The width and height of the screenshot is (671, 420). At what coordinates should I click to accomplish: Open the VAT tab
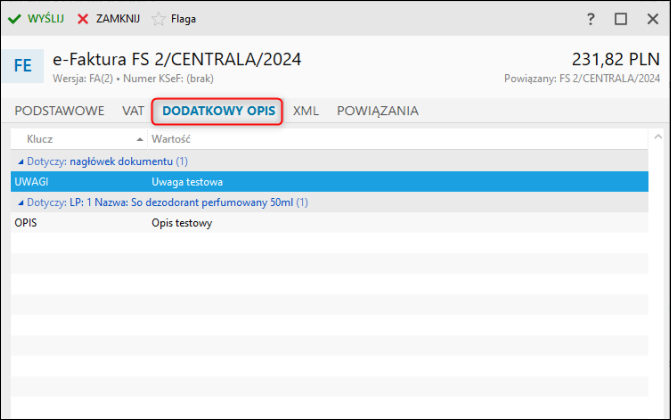(x=133, y=111)
